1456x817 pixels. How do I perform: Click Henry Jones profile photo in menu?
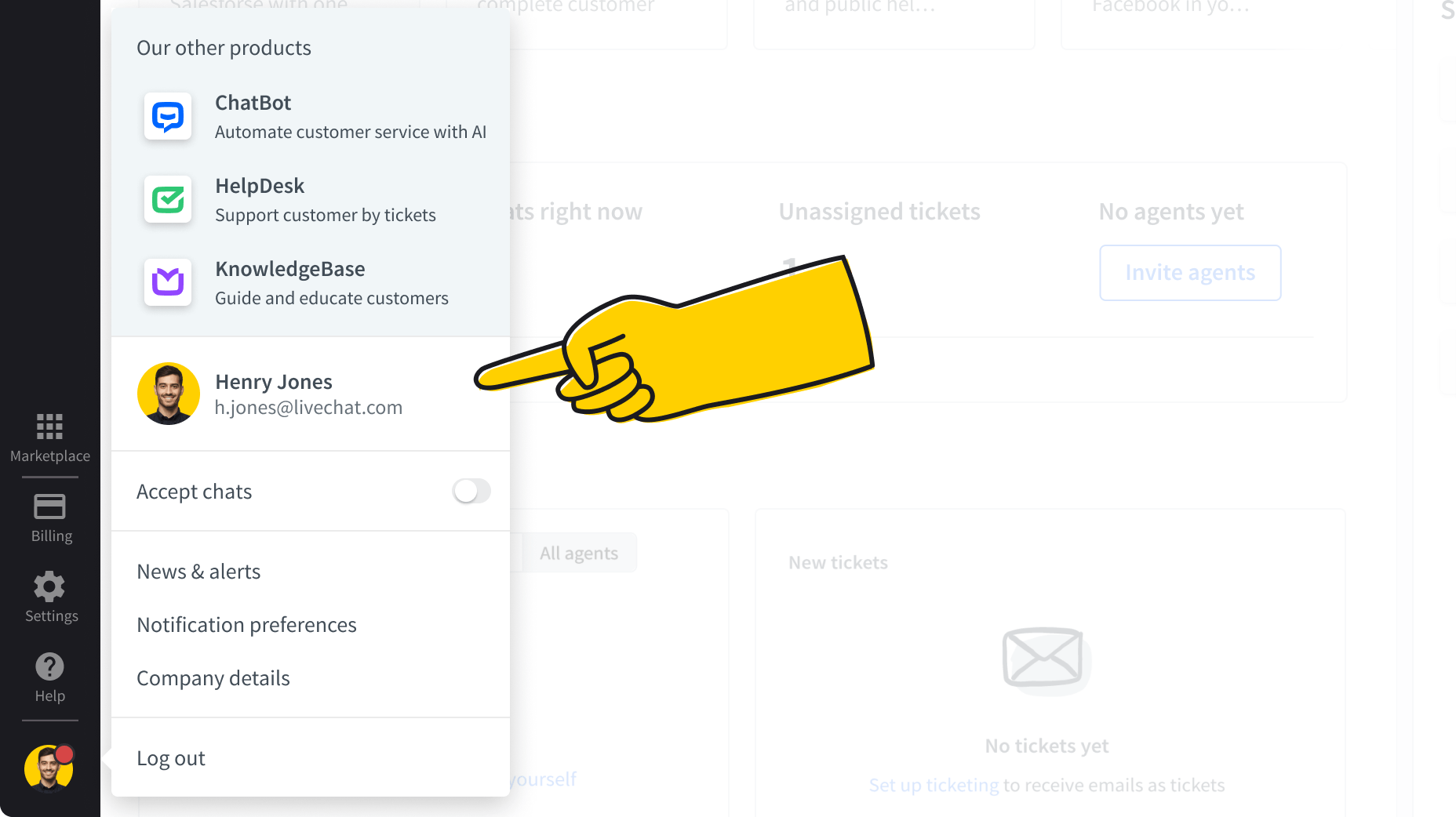coord(168,394)
